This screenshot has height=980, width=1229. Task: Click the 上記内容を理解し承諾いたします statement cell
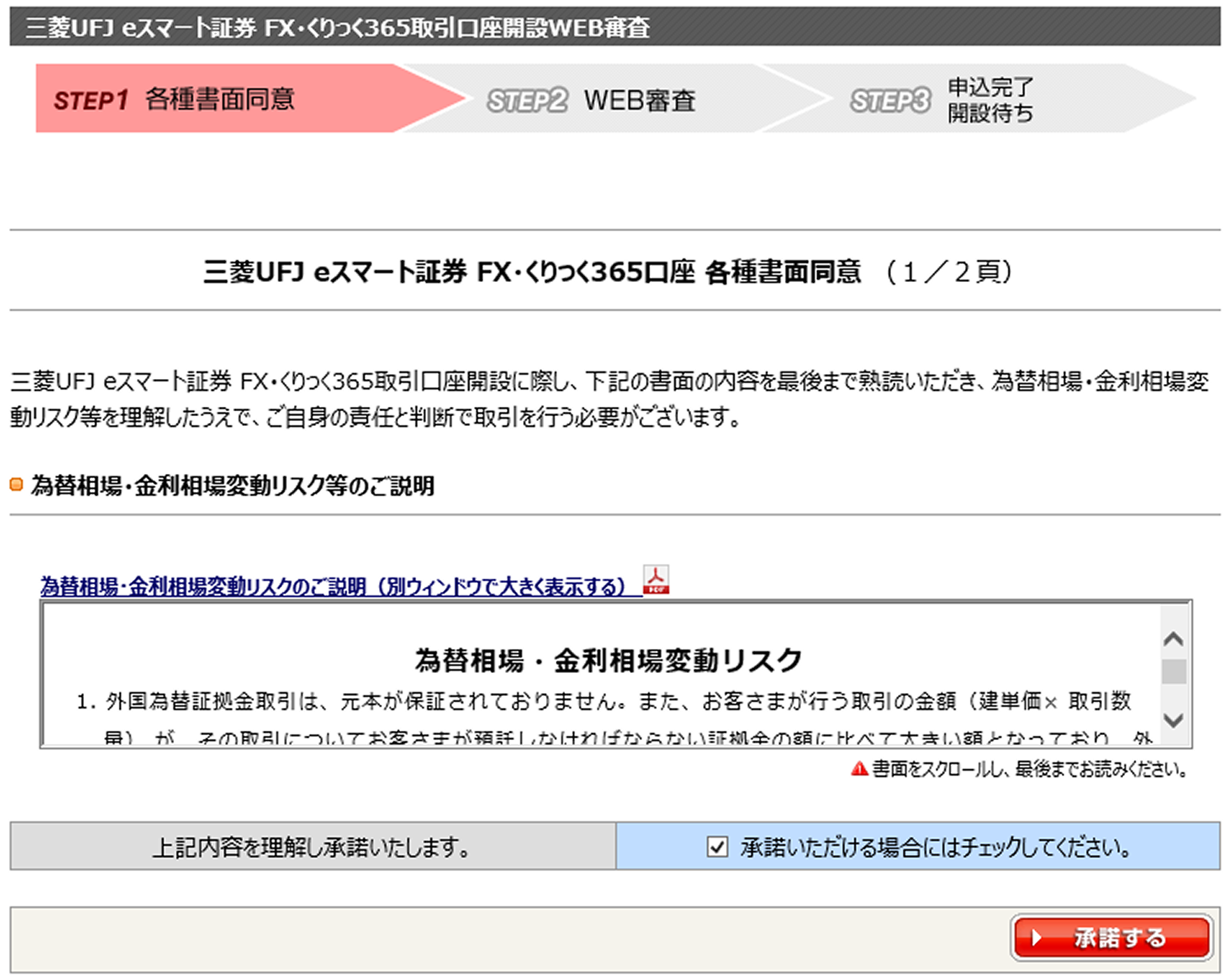[x=314, y=849]
